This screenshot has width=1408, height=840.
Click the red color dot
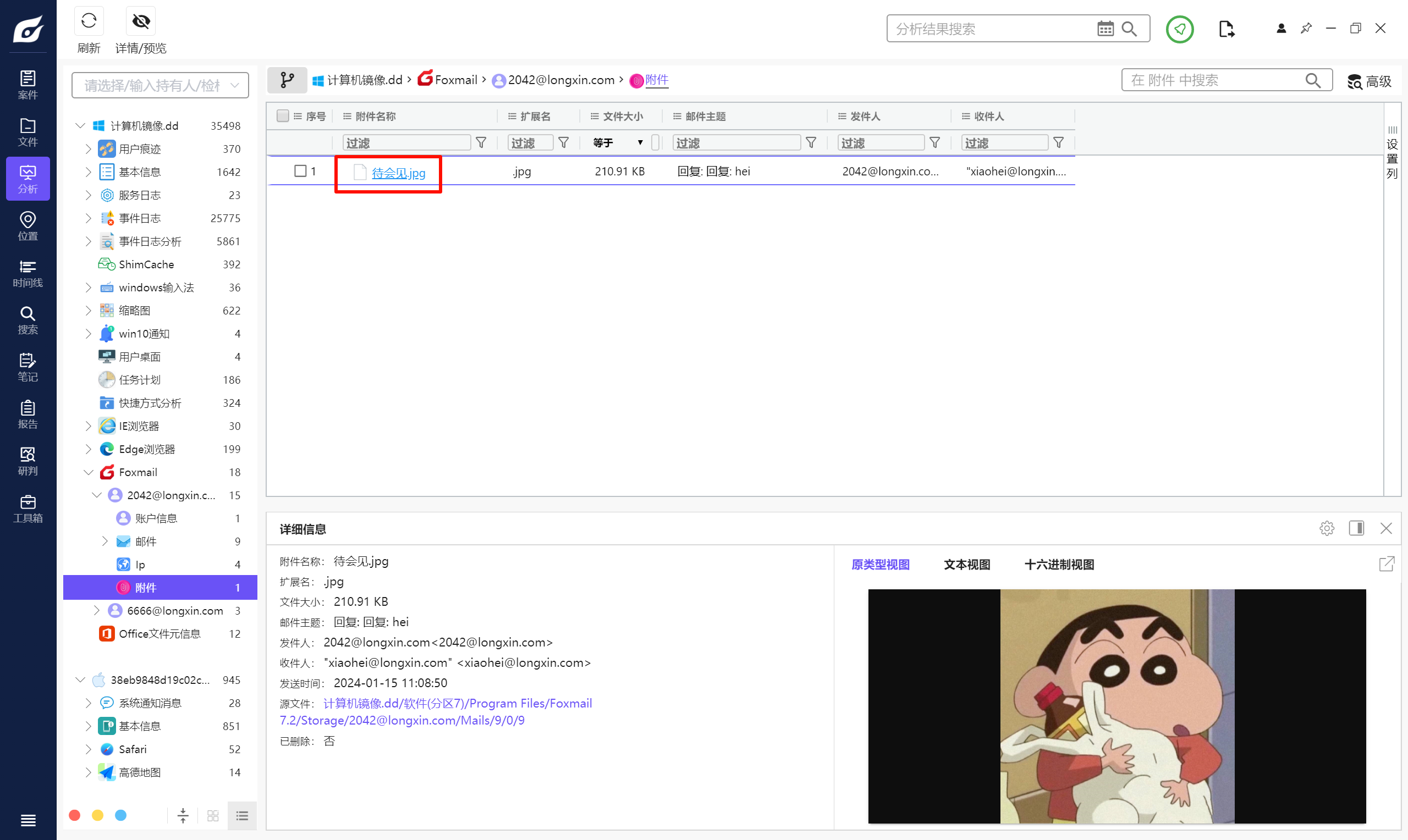coord(74,815)
